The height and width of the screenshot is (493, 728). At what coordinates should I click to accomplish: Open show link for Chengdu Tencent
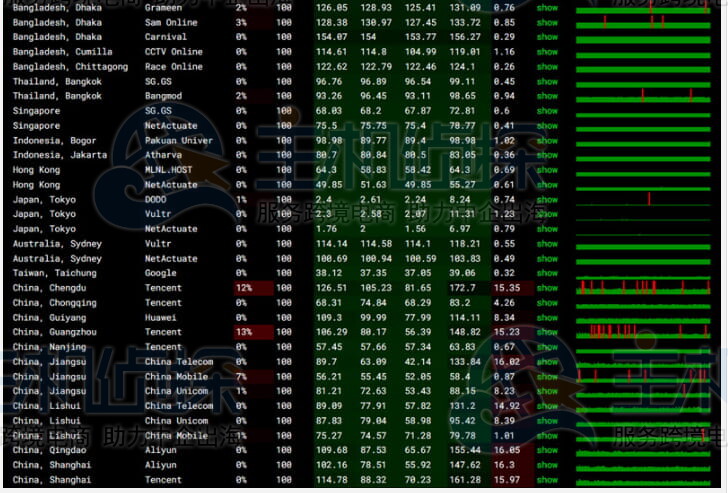click(x=547, y=288)
